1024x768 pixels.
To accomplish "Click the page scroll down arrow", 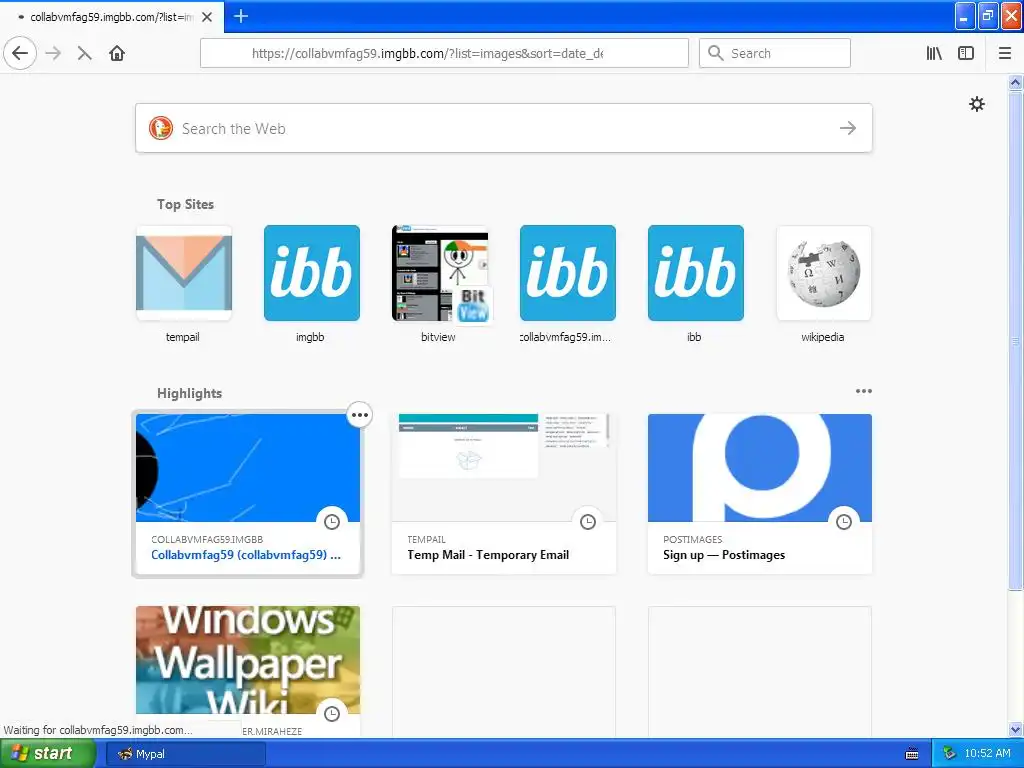I will click(x=1016, y=729).
